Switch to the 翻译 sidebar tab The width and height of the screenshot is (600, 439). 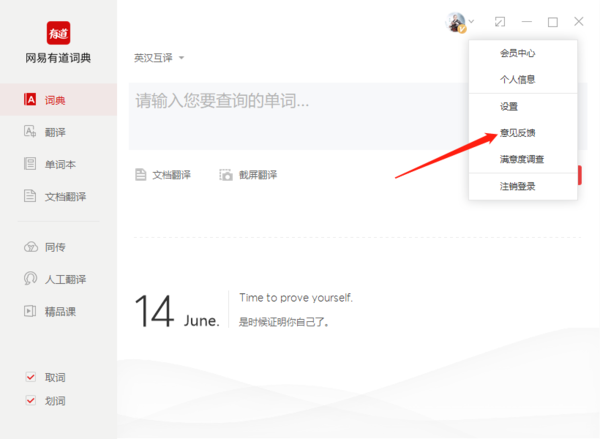[59, 132]
